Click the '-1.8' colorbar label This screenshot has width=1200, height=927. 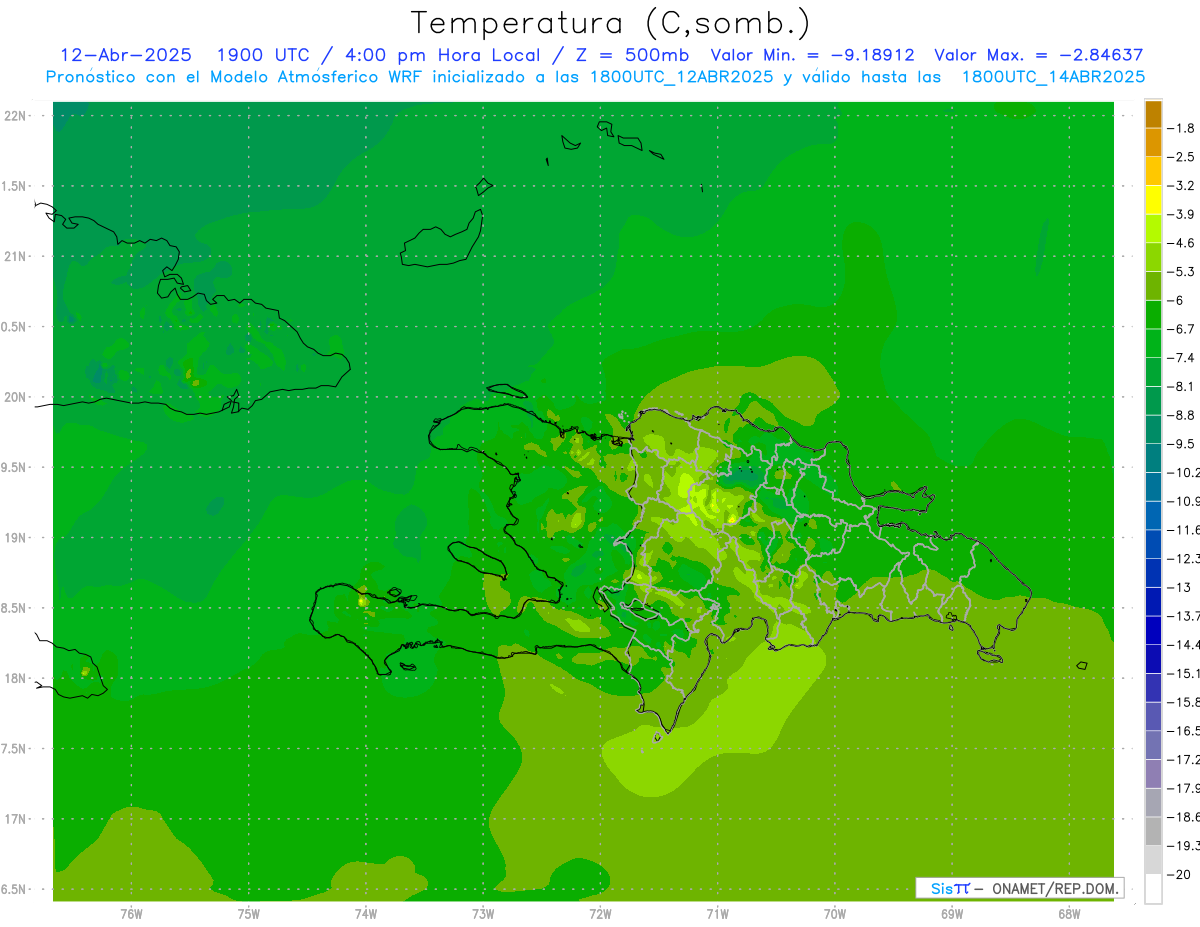(1181, 128)
